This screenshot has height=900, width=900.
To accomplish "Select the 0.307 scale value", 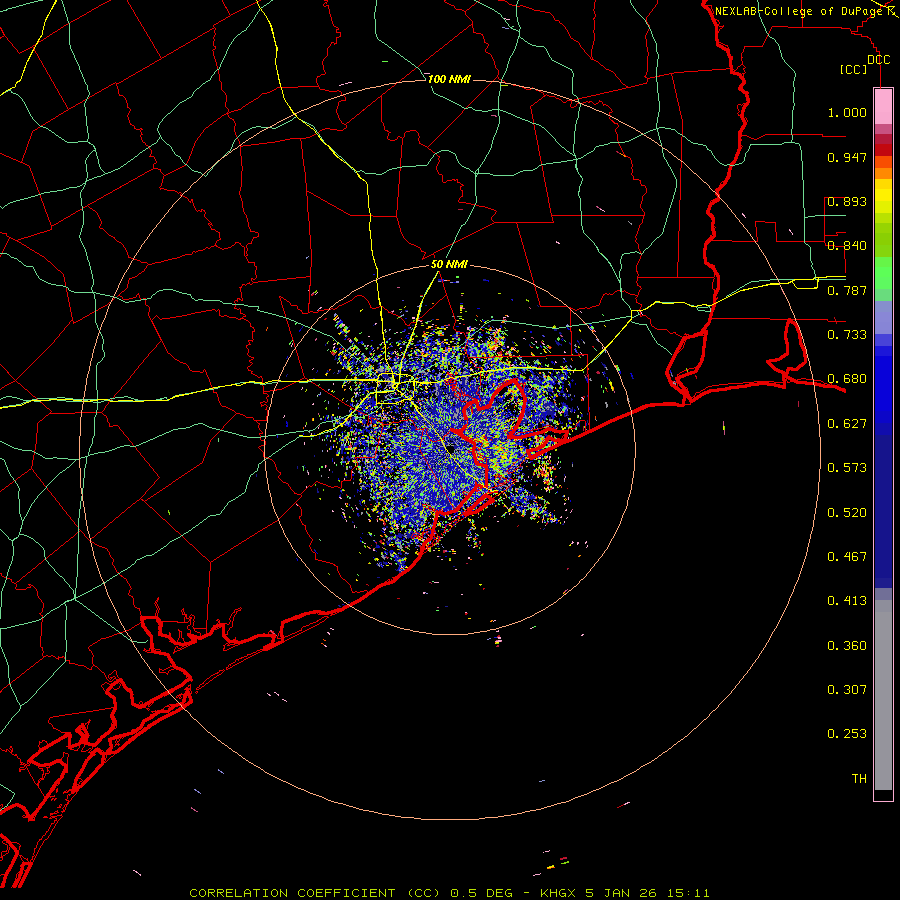I will click(847, 690).
